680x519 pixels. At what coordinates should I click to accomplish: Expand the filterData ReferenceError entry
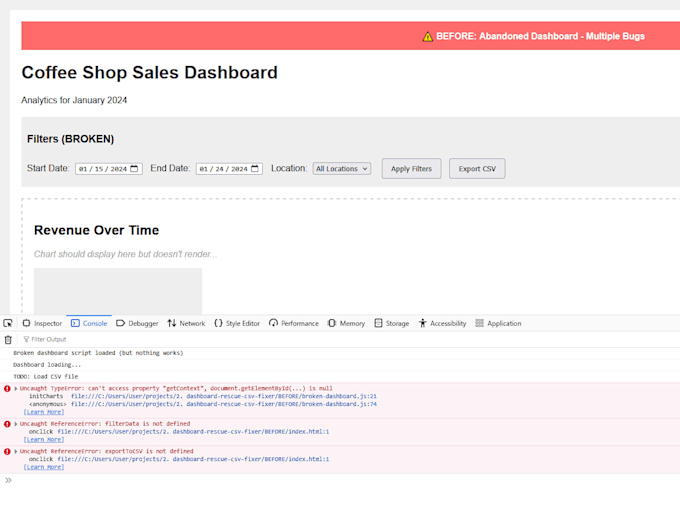pos(16,424)
